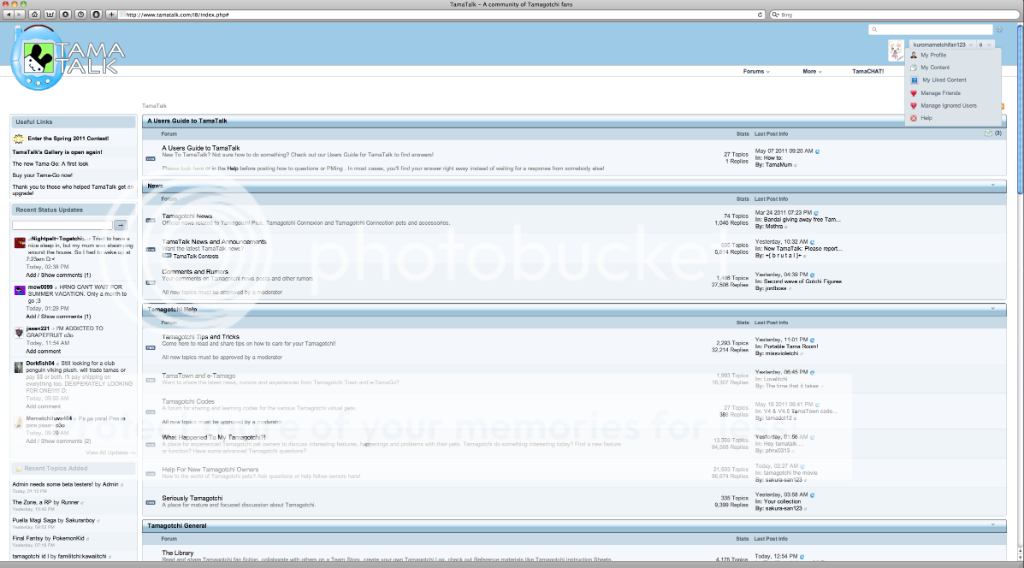Image resolution: width=1024 pixels, height=568 pixels.
Task: Click Dorkfish54's avatar in status updates
Action: click(x=18, y=368)
